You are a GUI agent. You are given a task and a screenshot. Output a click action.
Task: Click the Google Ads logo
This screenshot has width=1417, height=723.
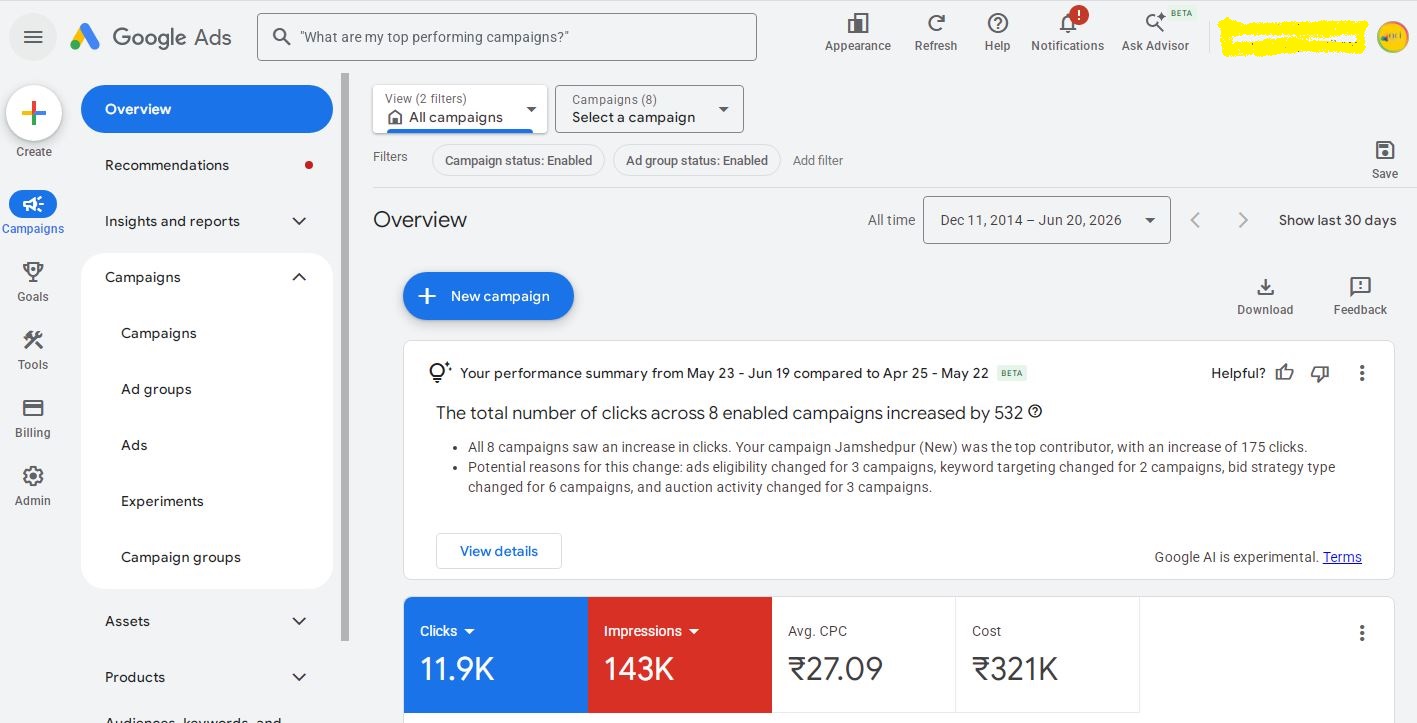pos(151,38)
